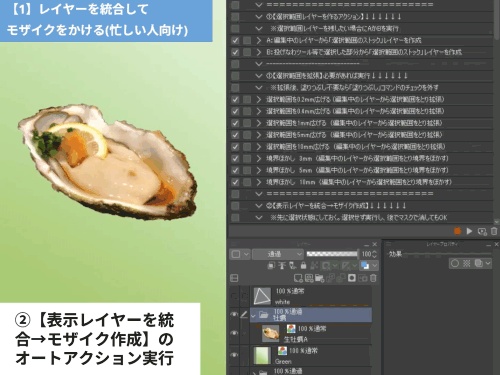Viewport: 500px width, 375px height.
Task: Open layer color dropdown arrow
Action: coord(374,266)
